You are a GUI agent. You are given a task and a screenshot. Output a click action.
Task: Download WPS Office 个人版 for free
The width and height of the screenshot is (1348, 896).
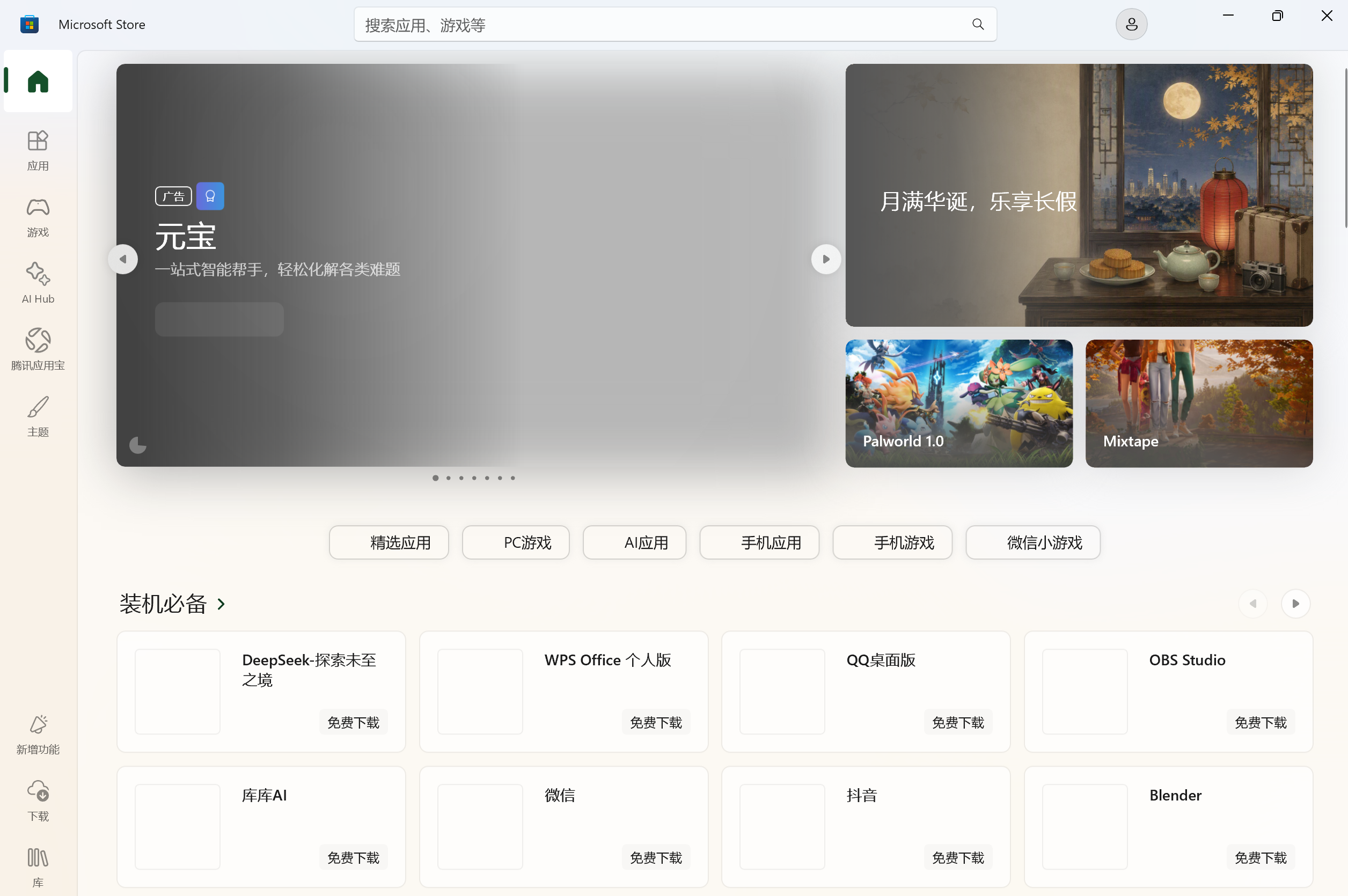click(656, 723)
